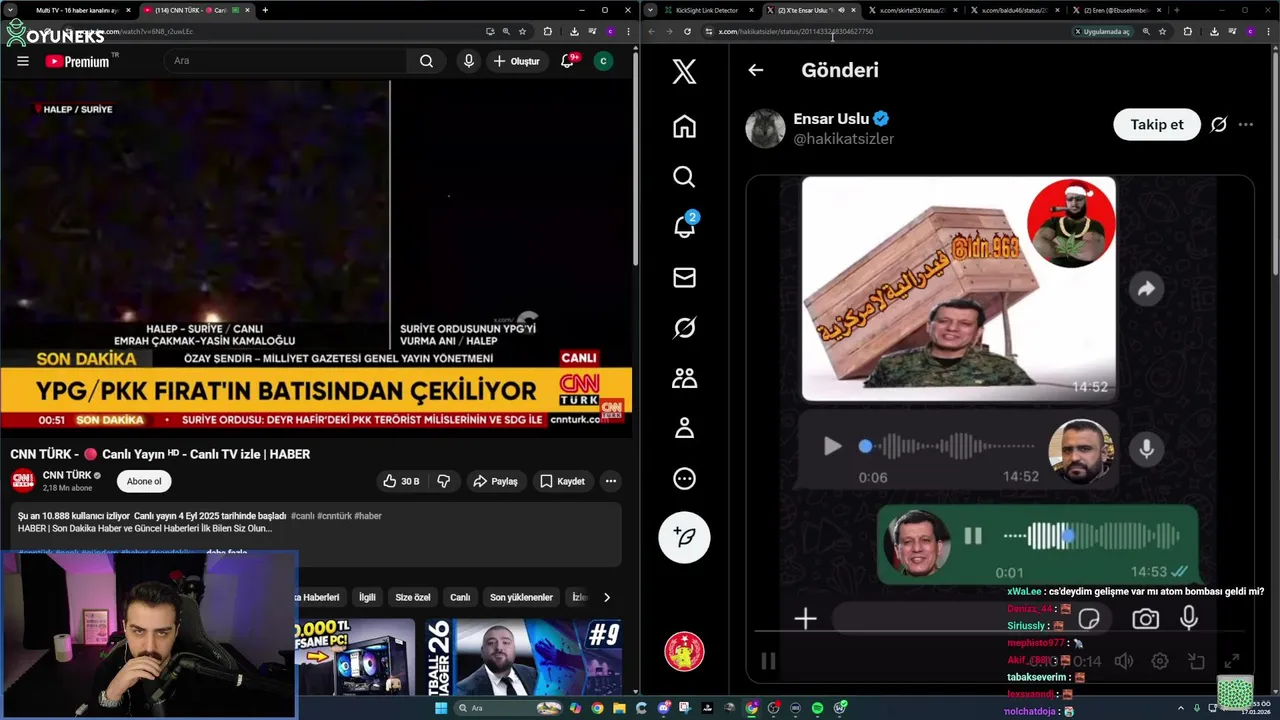This screenshot has width=1280, height=720.
Task: Subscribe with the 'Abone ol' button
Action: tap(143, 481)
